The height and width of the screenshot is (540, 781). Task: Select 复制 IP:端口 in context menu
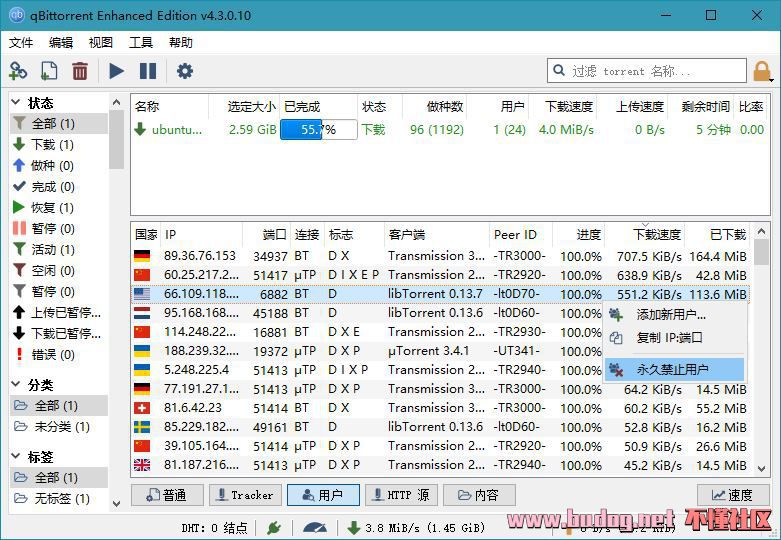[x=669, y=338]
